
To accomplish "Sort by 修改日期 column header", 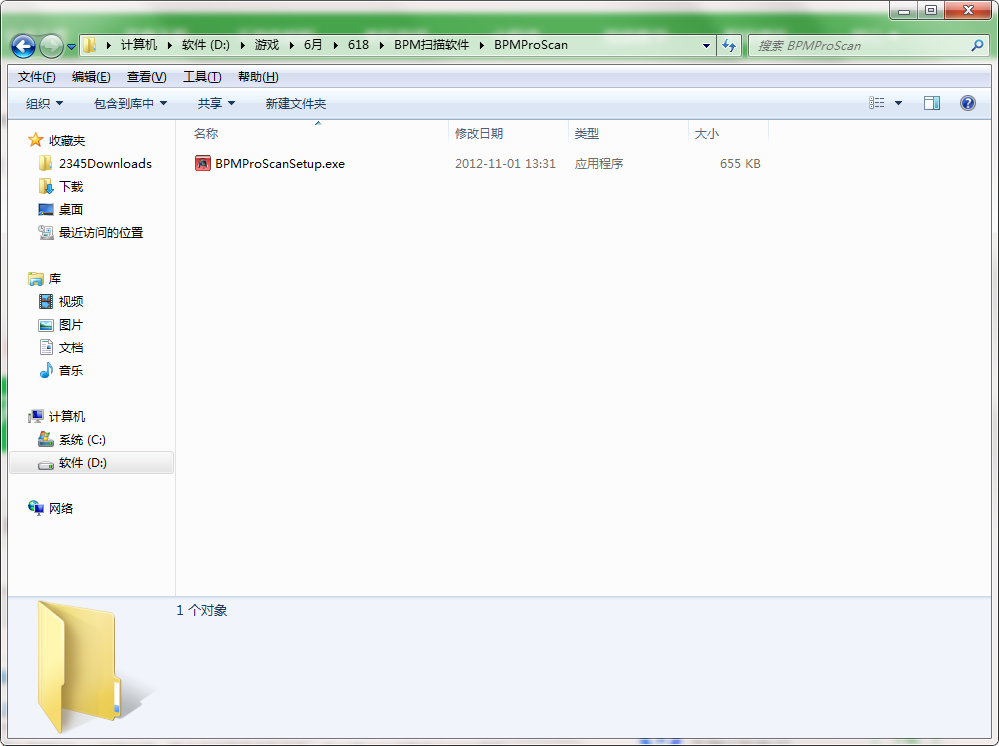I will click(479, 133).
